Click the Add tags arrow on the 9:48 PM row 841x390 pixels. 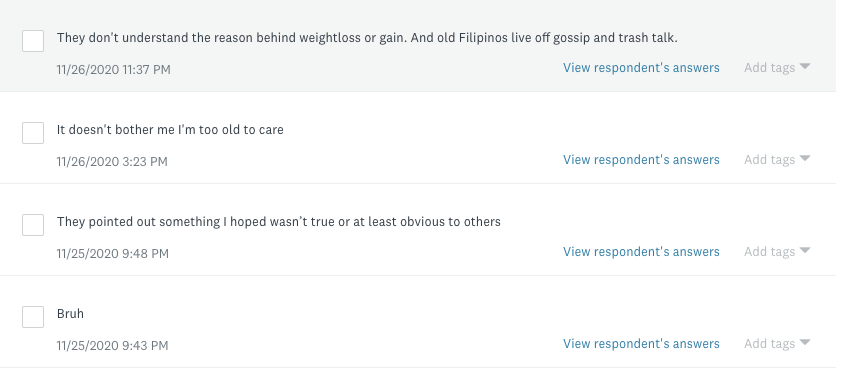tap(805, 250)
